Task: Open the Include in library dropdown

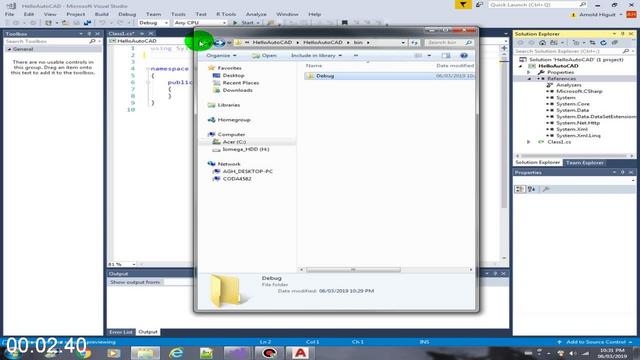Action: pos(316,56)
